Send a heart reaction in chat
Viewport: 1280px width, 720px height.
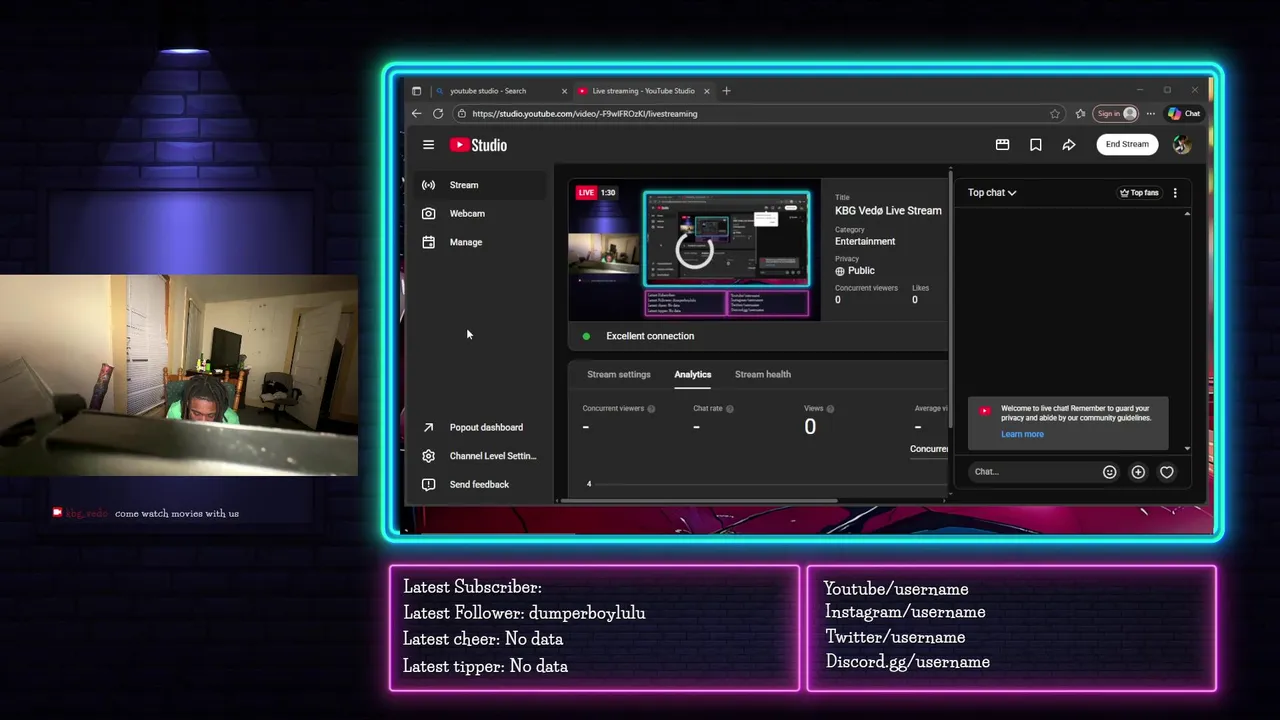[x=1166, y=472]
